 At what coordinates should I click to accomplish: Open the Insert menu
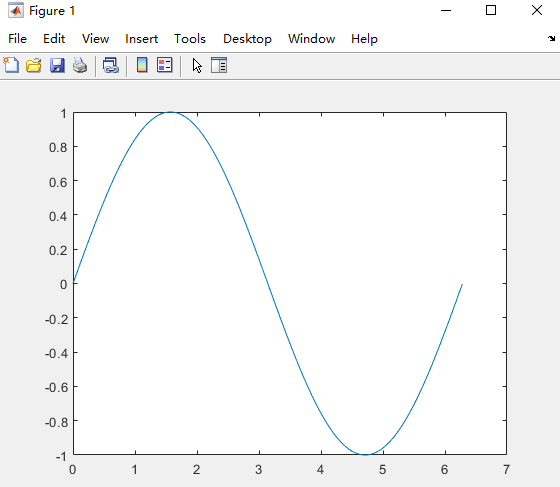click(x=141, y=39)
